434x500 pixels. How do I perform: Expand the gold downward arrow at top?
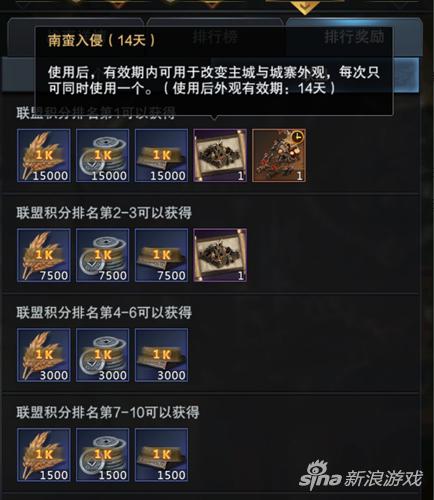pos(304,7)
